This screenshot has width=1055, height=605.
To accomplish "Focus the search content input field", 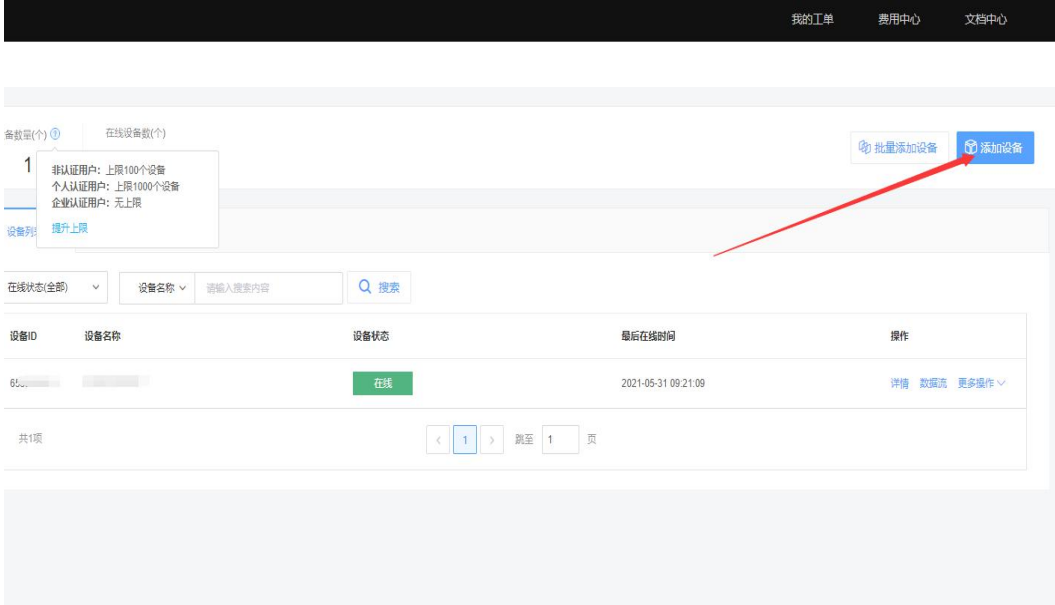I will tap(268, 288).
